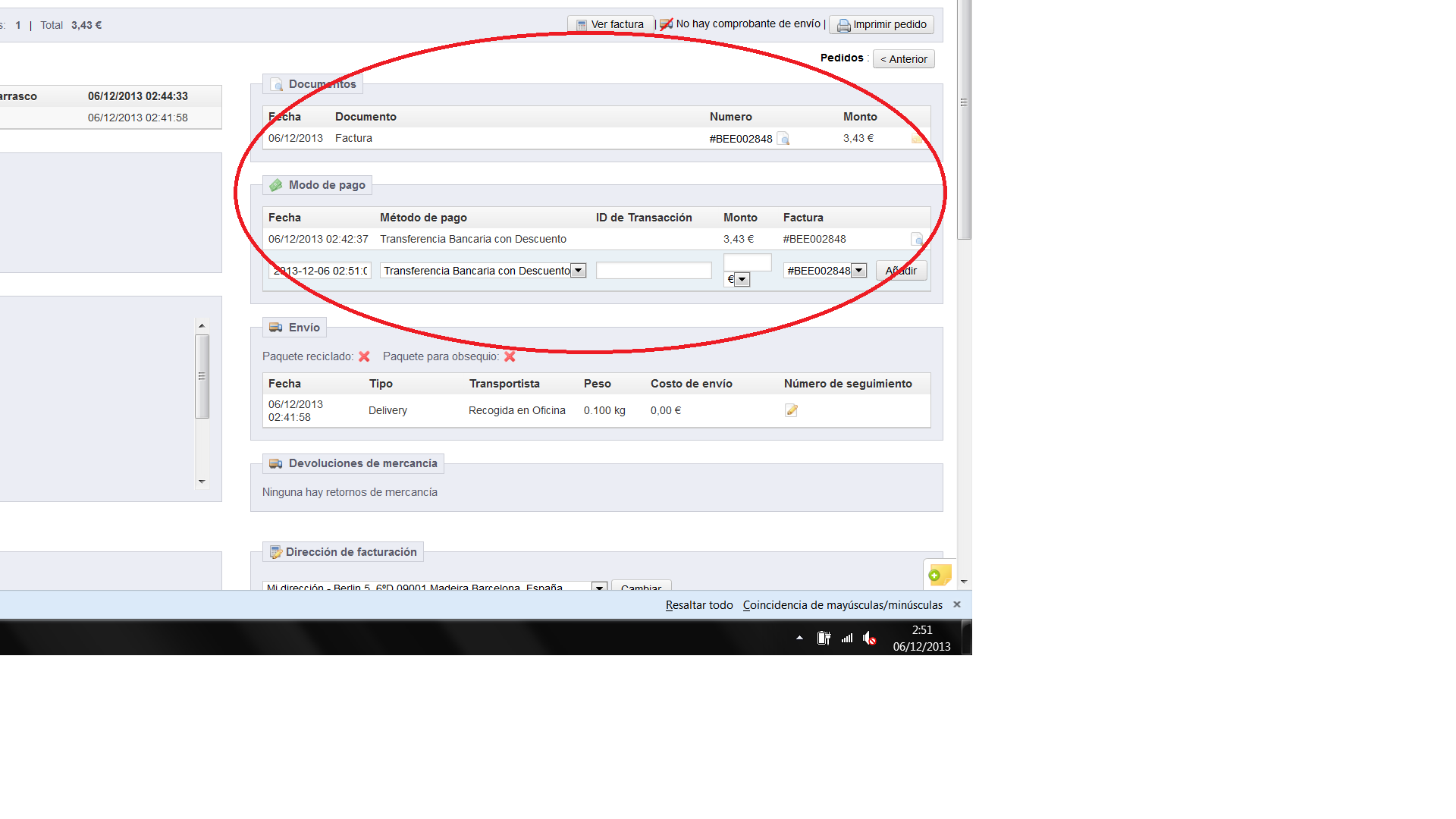Click the 06/12/2013 02:44:33 timestamp
The height and width of the screenshot is (819, 1456).
point(138,96)
